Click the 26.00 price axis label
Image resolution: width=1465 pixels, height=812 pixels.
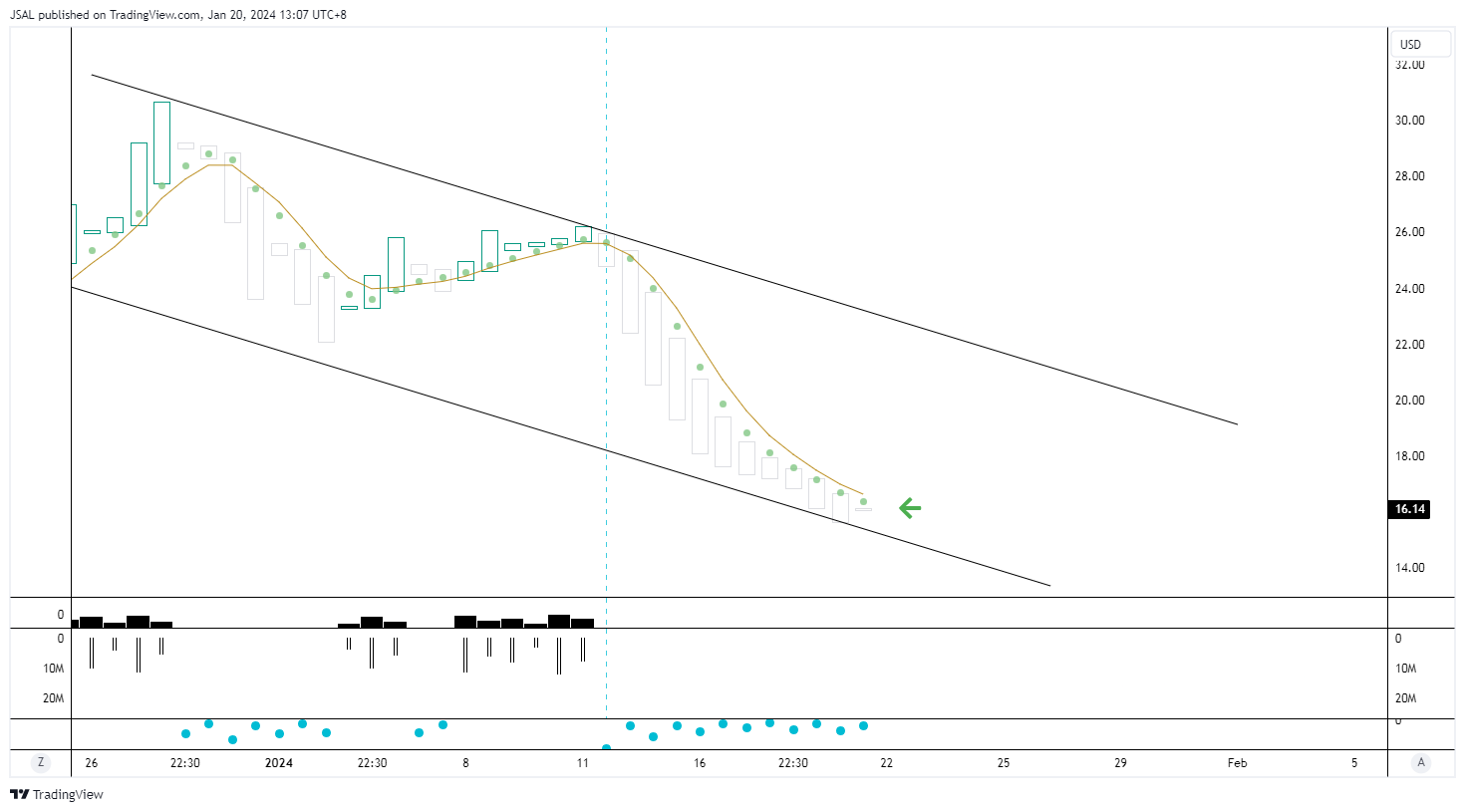tap(1409, 232)
